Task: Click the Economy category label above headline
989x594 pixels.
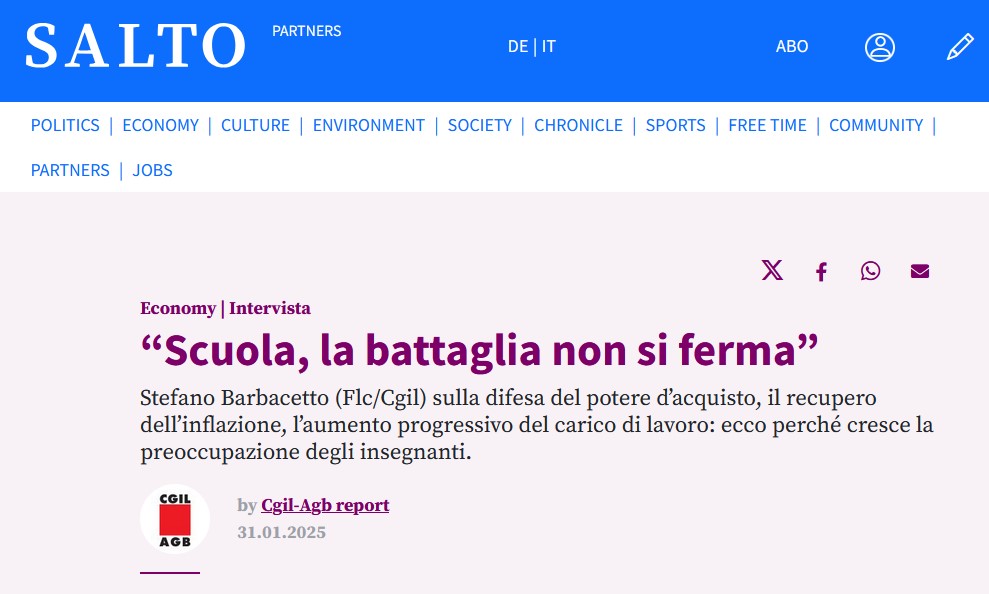Action: [x=177, y=308]
